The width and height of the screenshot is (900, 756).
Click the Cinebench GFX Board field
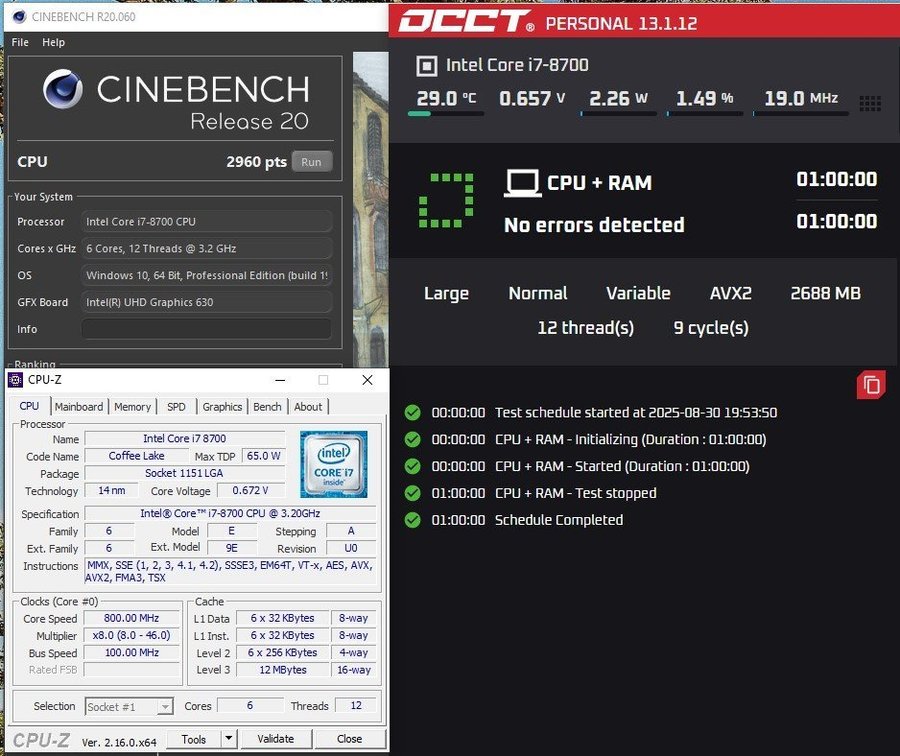click(x=206, y=302)
